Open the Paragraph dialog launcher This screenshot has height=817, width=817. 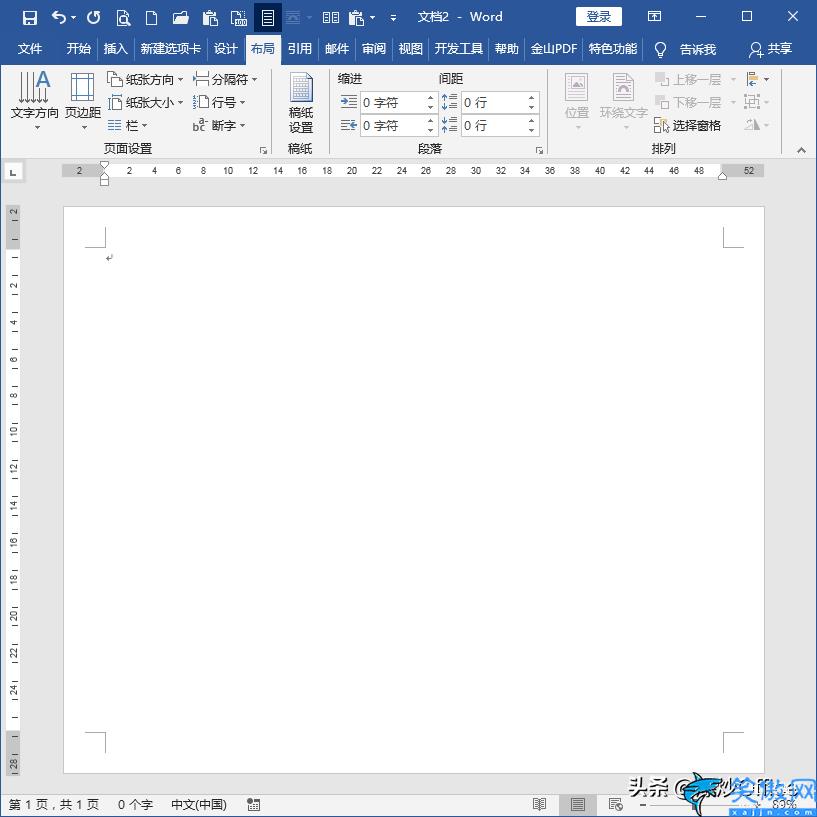click(x=539, y=151)
